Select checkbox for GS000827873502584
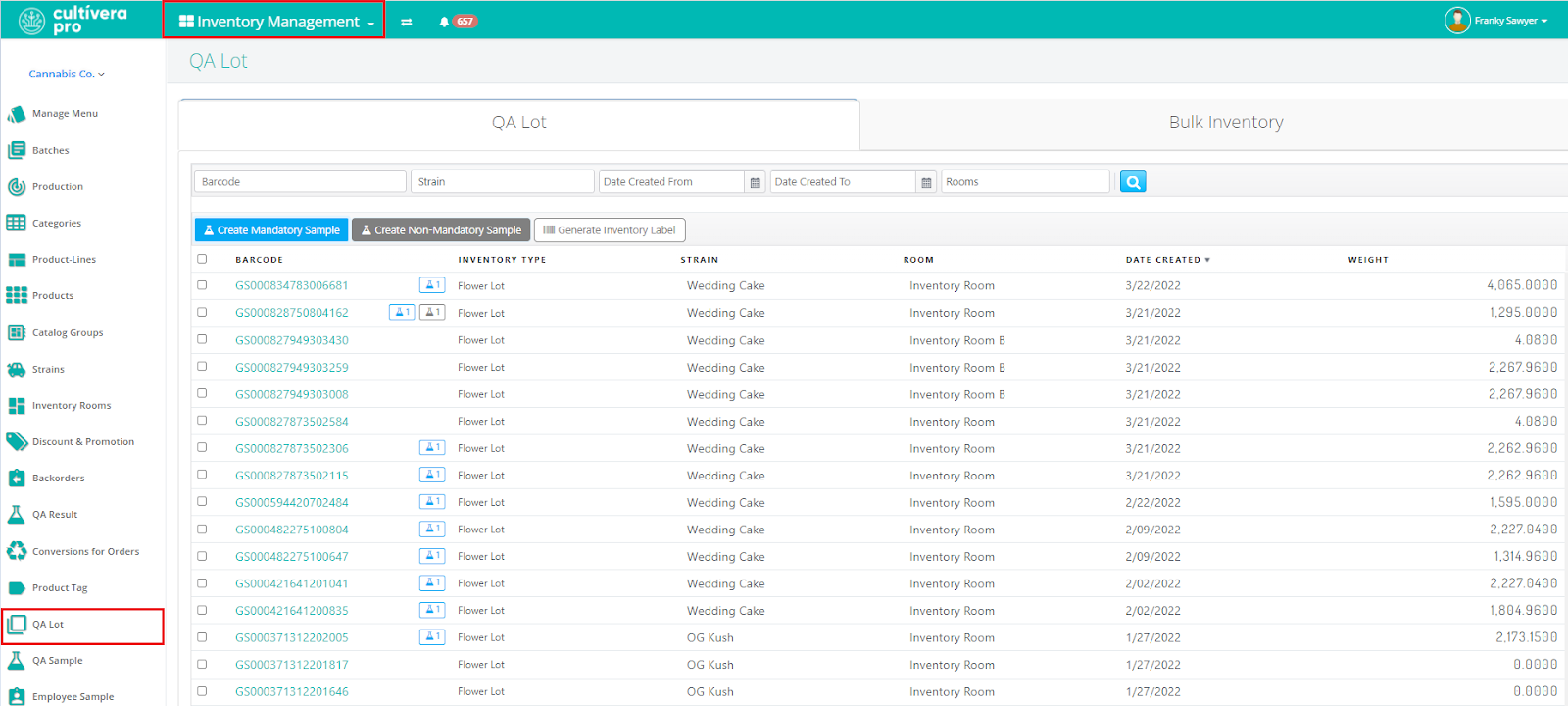This screenshot has height=706, width=1568. 202,421
